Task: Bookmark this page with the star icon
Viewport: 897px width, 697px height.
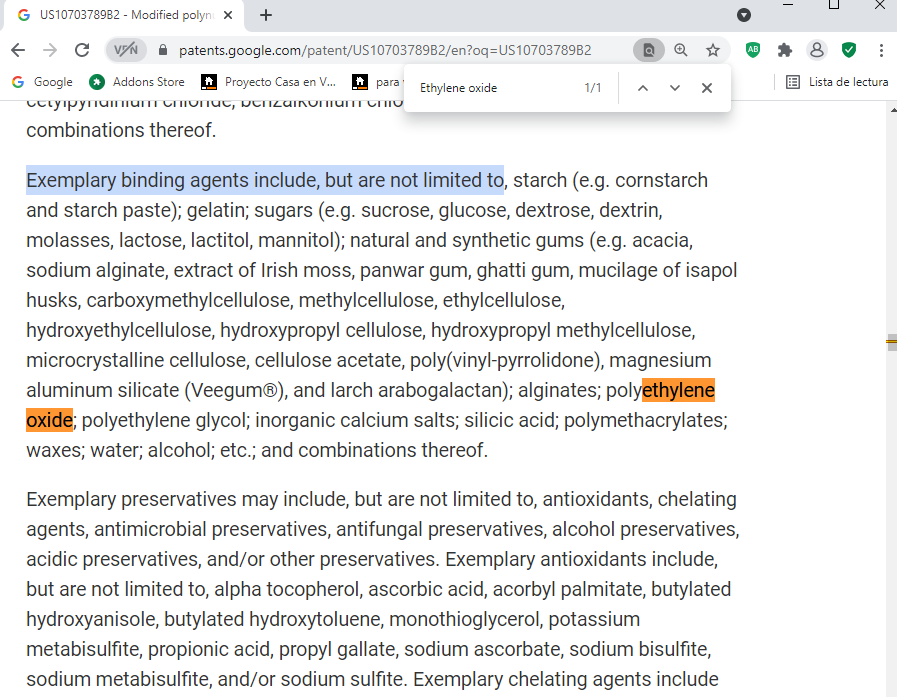Action: coord(713,50)
